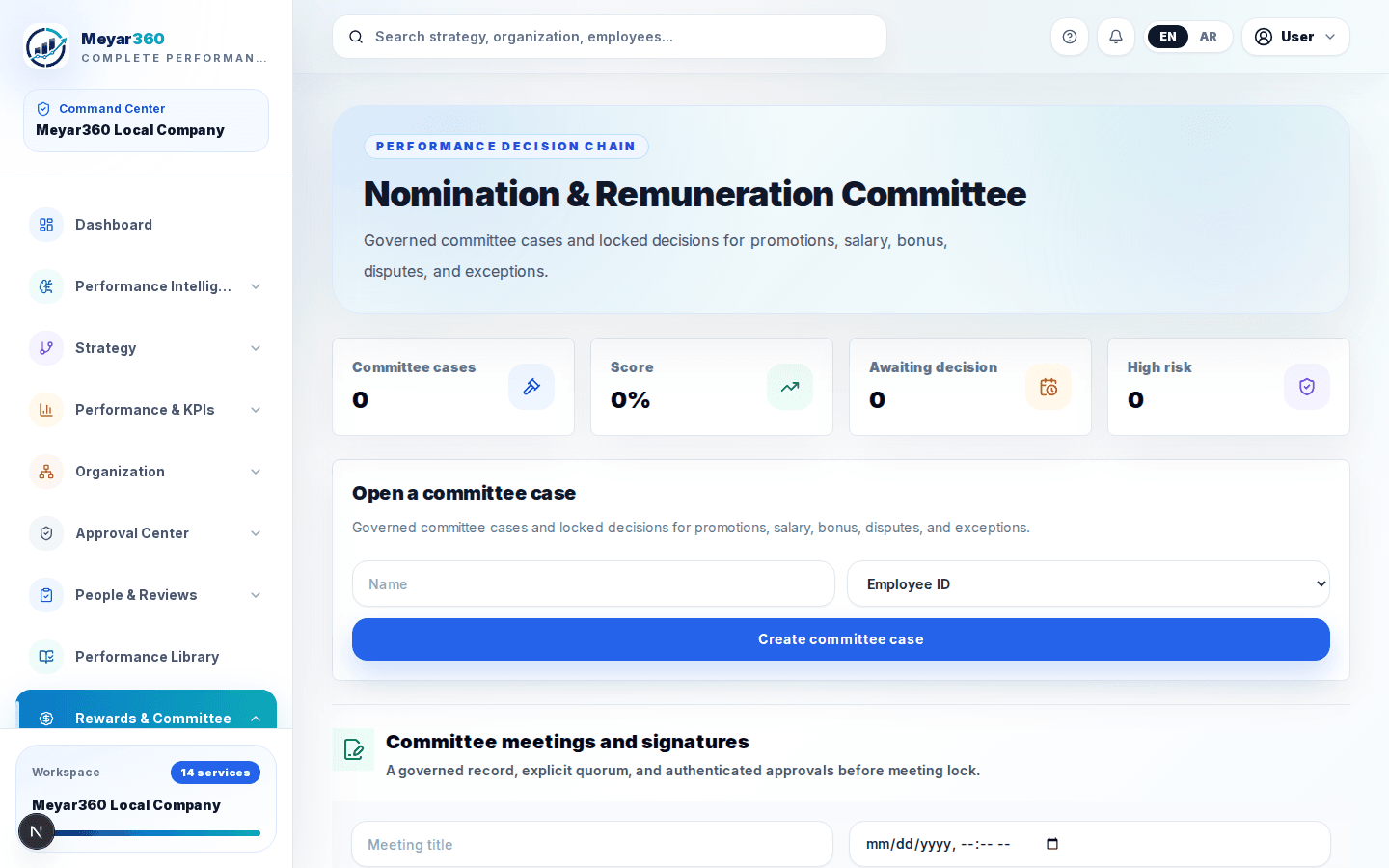
Task: Click the Rewards & Committee coin icon
Action: click(x=46, y=719)
